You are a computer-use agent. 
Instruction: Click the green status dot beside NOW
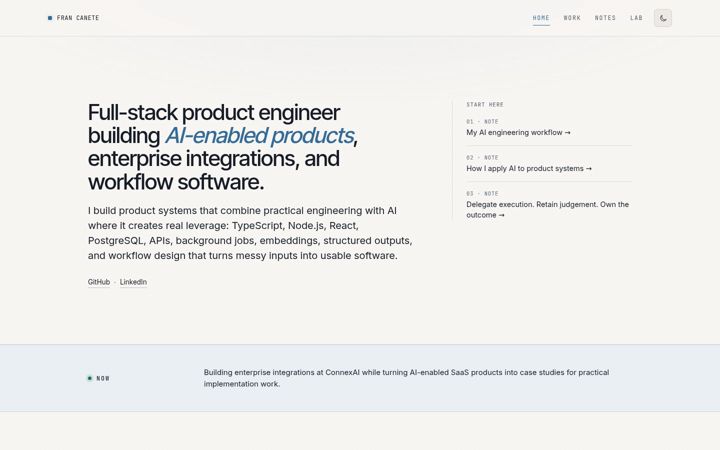point(90,378)
